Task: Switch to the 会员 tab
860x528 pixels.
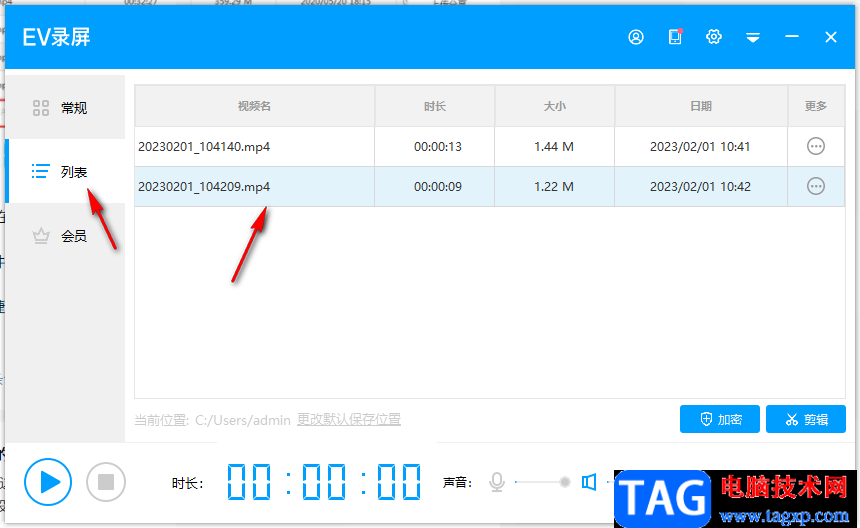Action: click(65, 236)
